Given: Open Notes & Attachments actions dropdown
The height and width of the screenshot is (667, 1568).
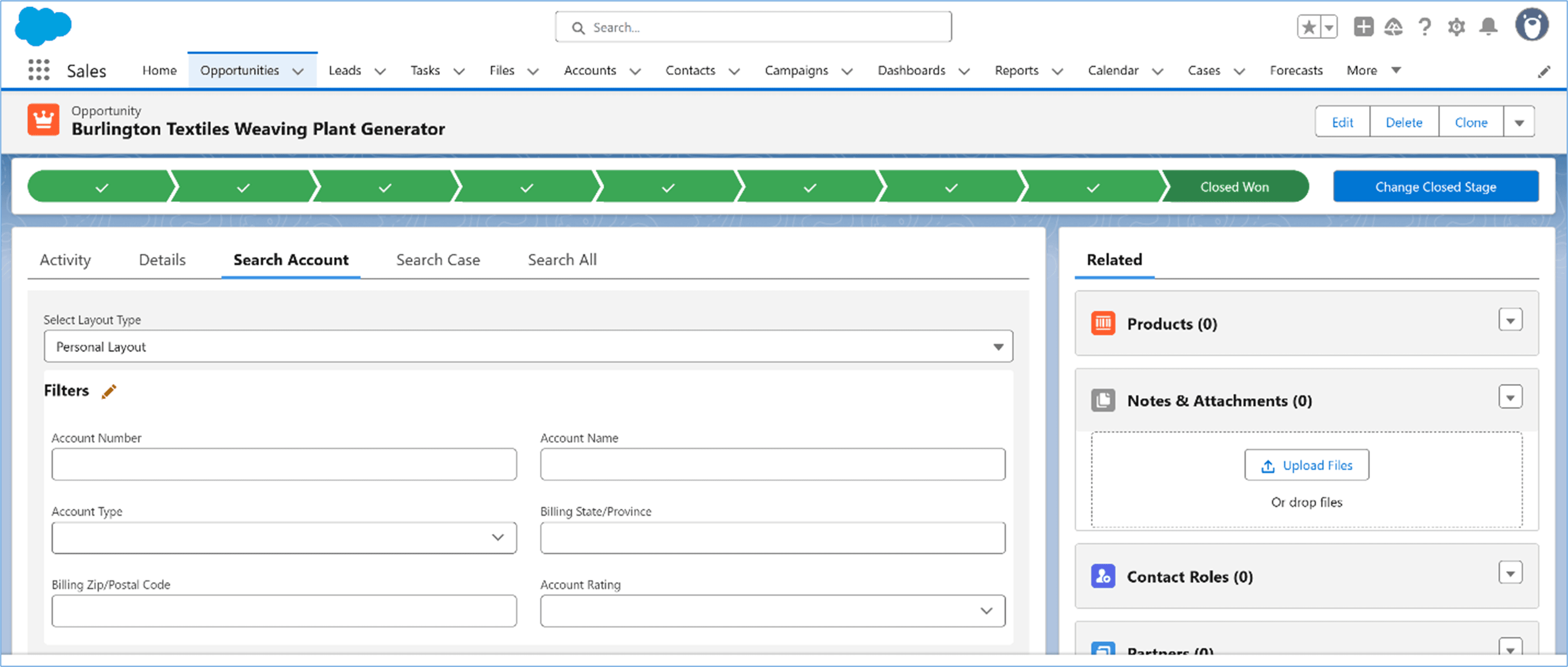Looking at the screenshot, I should click(x=1510, y=397).
